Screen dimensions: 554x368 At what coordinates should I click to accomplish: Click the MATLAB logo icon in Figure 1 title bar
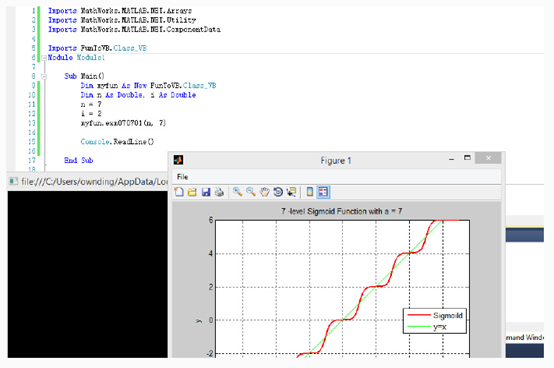178,160
